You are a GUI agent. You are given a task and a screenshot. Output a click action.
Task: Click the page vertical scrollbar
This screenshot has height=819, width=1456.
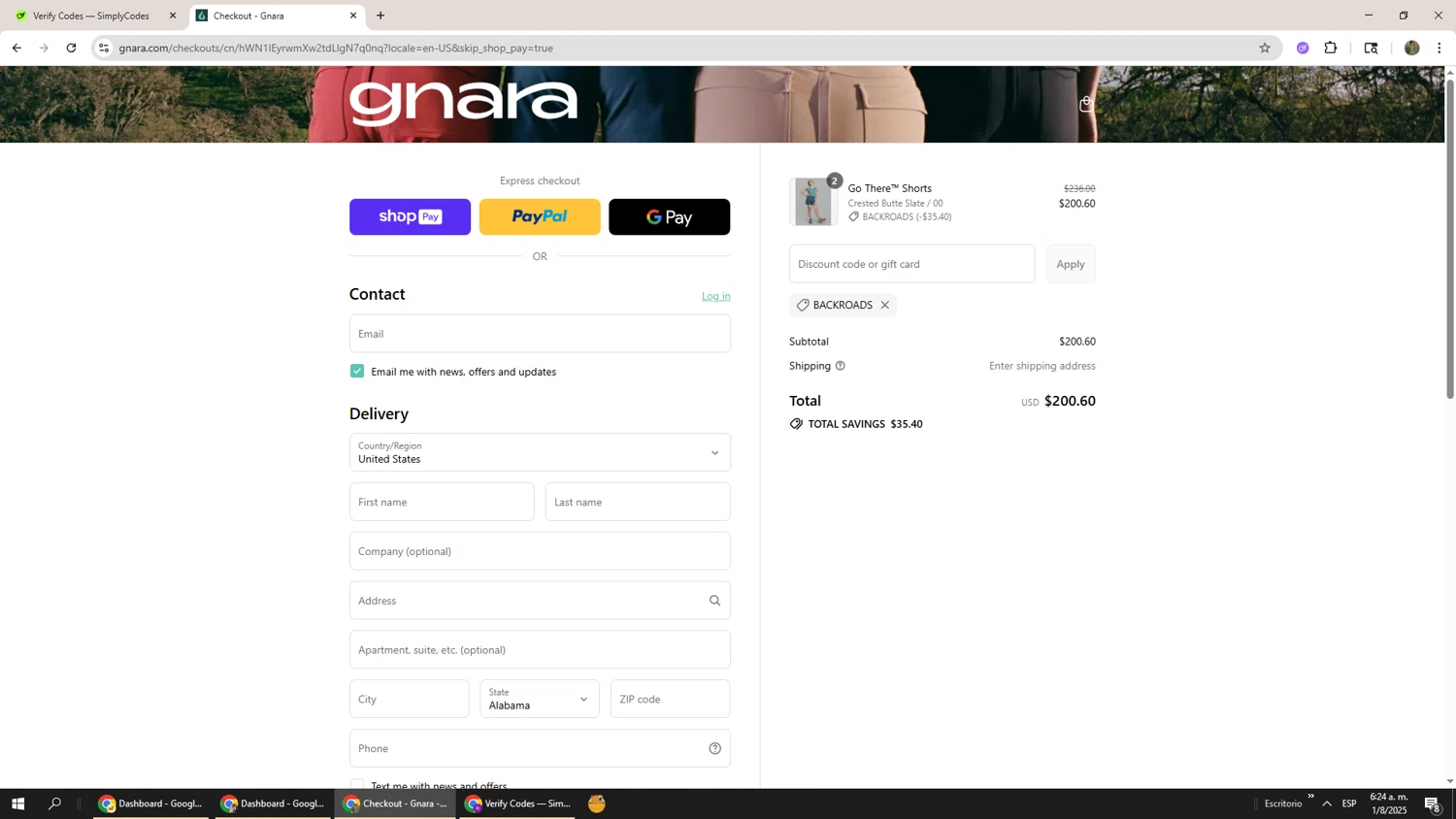1450,238
